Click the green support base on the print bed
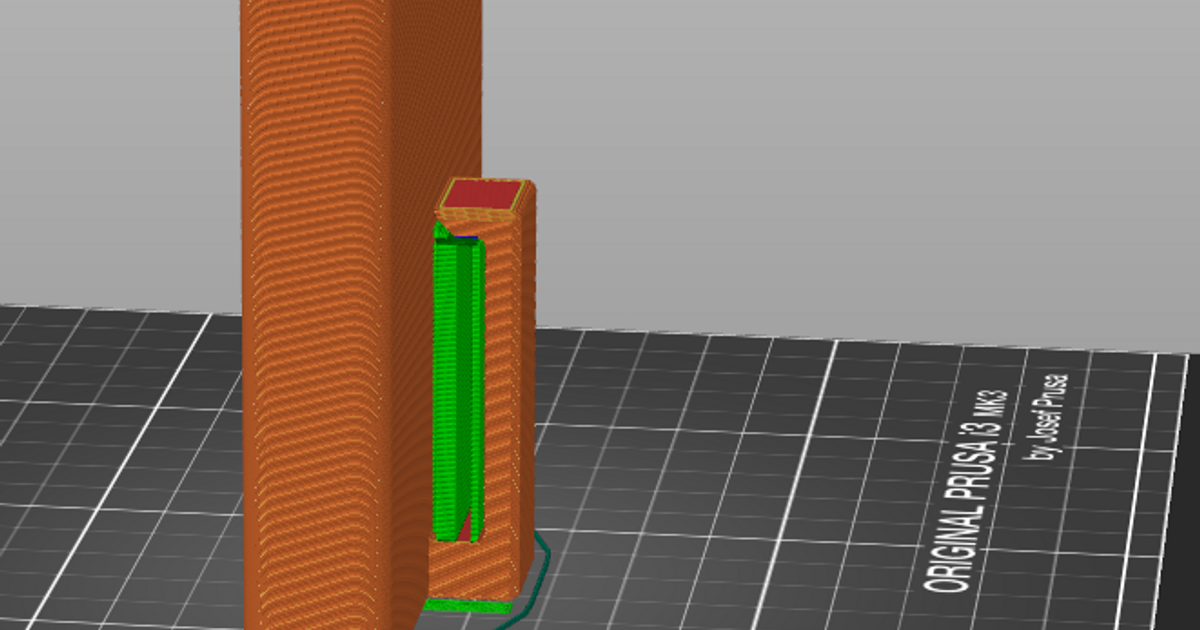This screenshot has width=1200, height=630. [x=465, y=607]
